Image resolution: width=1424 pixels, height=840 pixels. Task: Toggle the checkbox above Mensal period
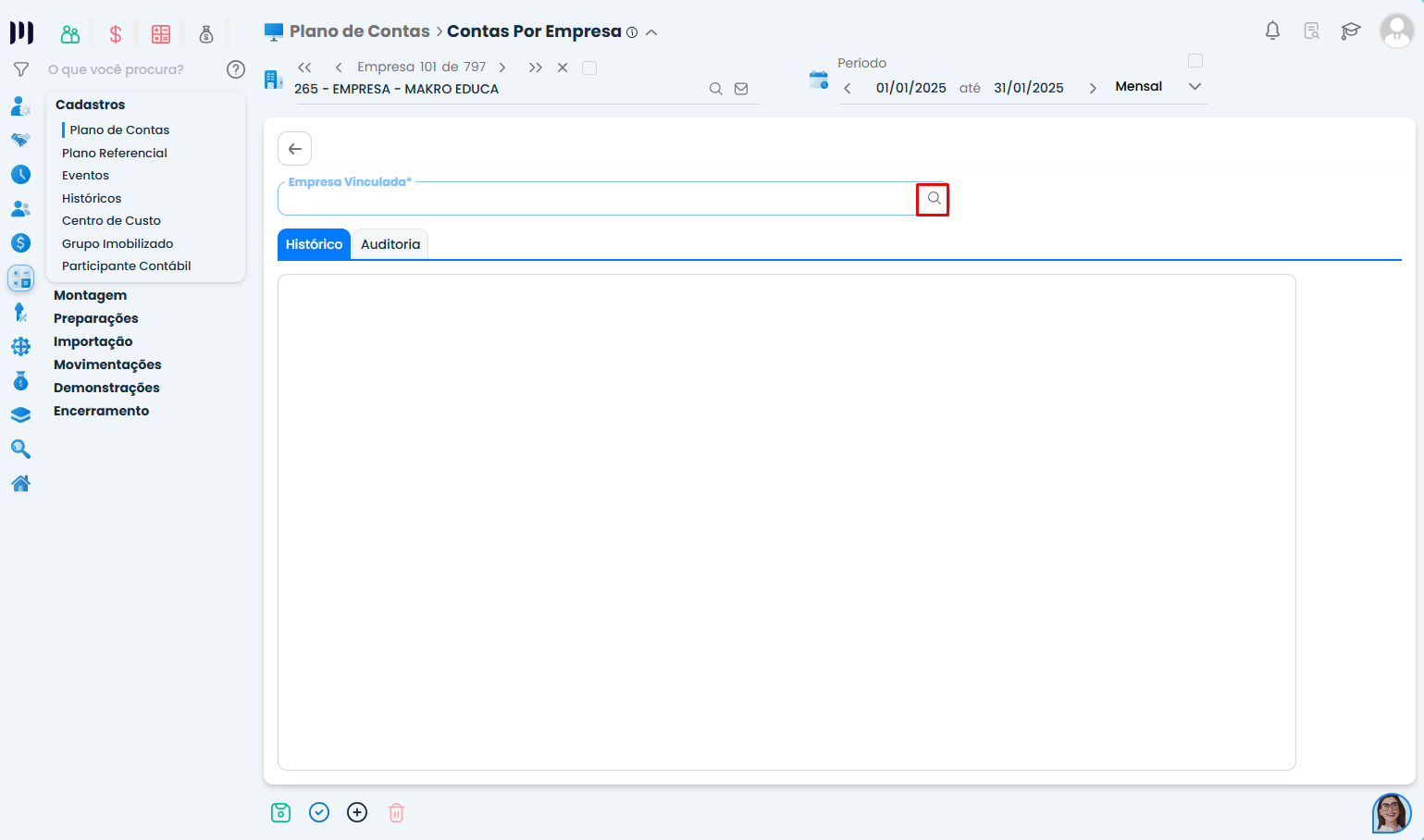1195,61
